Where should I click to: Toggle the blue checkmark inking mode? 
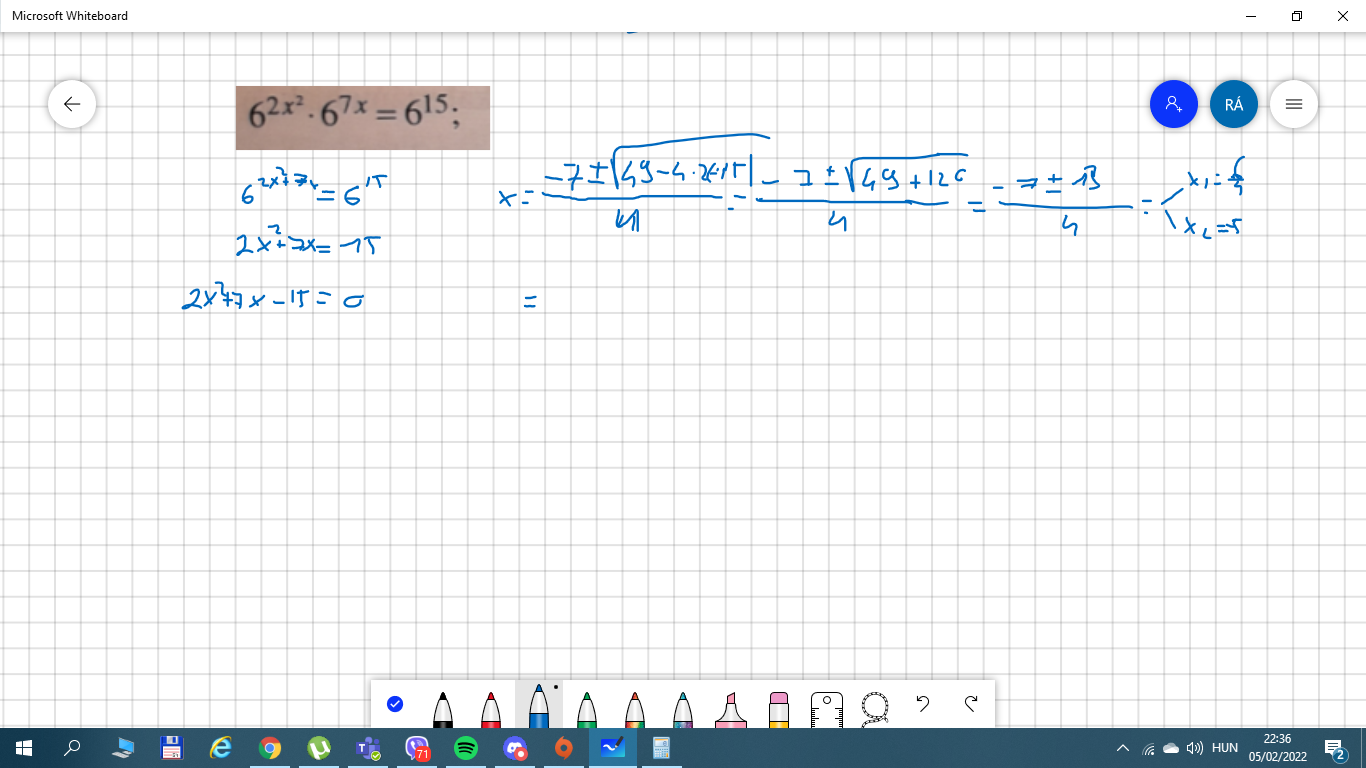(x=395, y=704)
